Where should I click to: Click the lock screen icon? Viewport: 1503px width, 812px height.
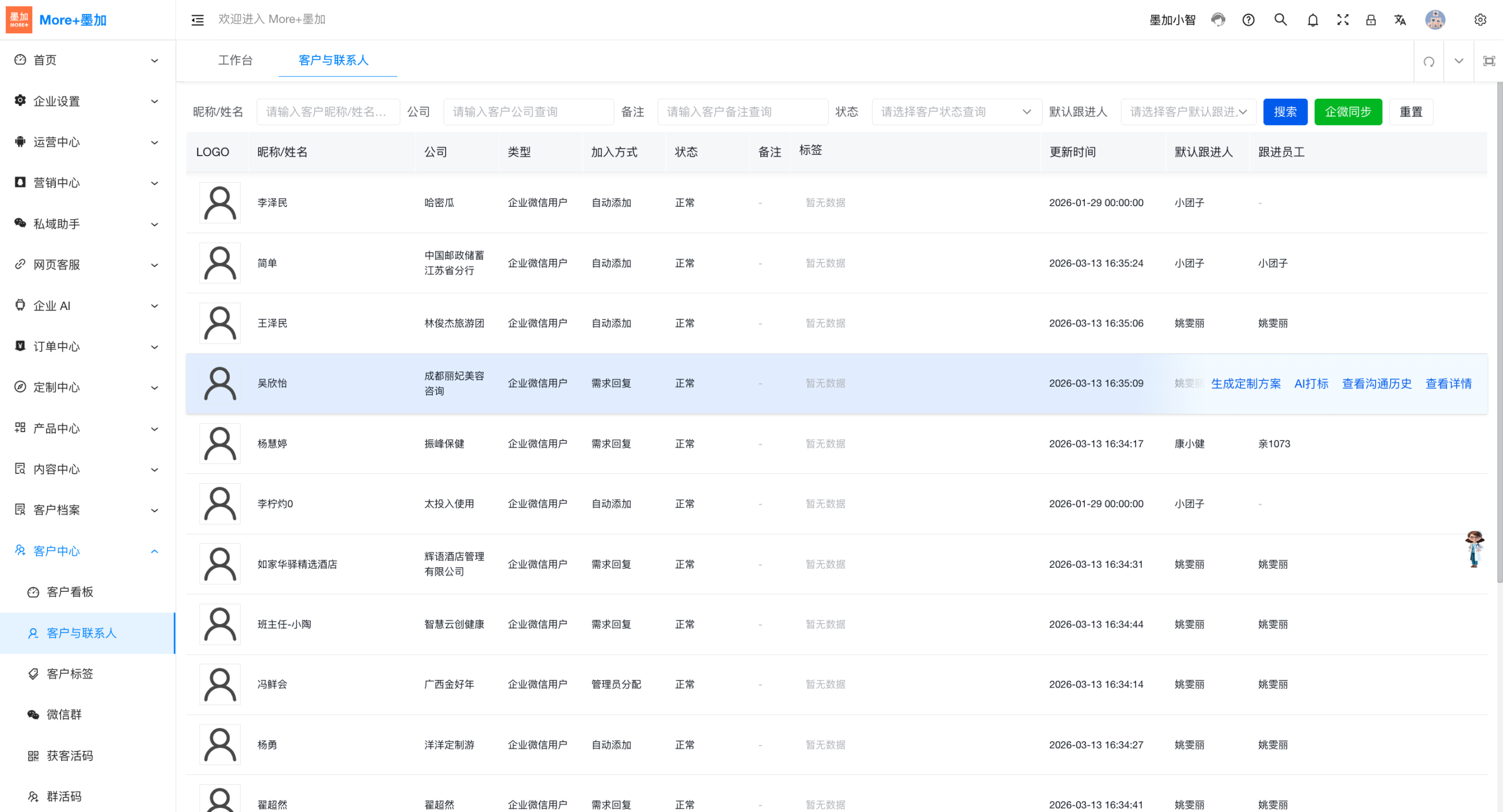point(1370,20)
